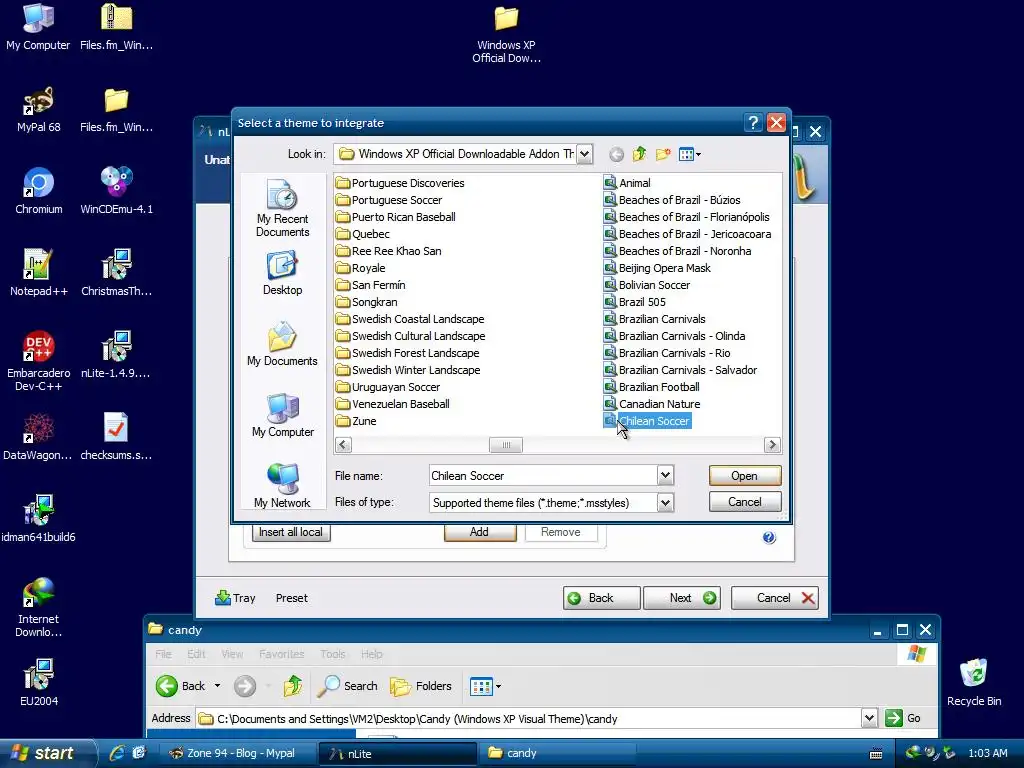Image resolution: width=1024 pixels, height=768 pixels.
Task: Open Address bar dropdown in candy window
Action: point(869,718)
